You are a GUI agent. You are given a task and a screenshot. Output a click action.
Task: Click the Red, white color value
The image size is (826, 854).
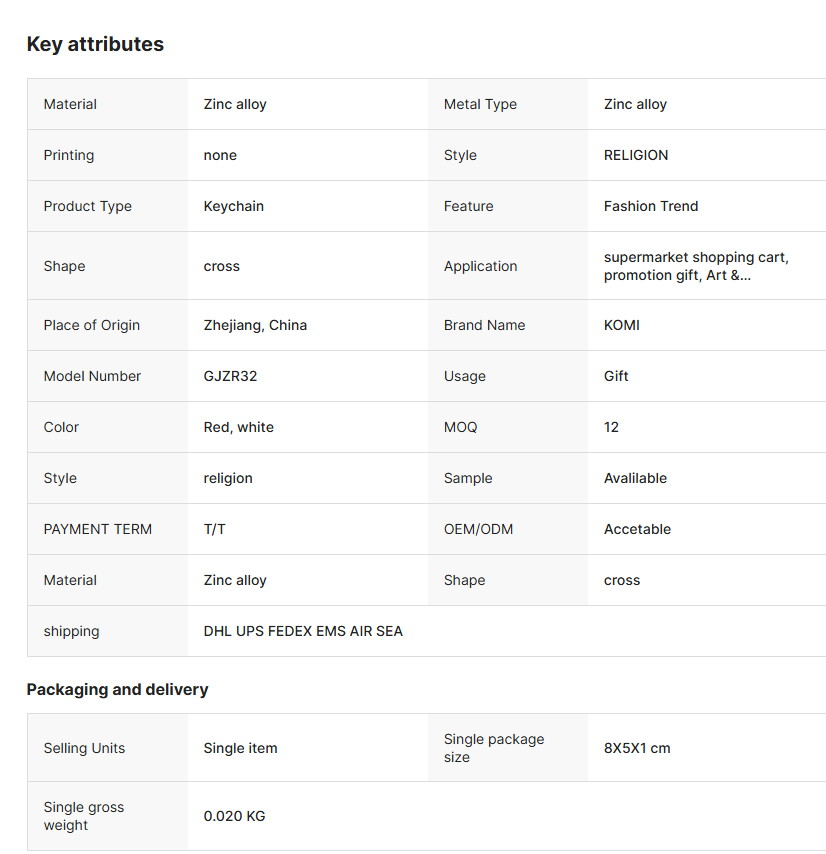point(238,428)
